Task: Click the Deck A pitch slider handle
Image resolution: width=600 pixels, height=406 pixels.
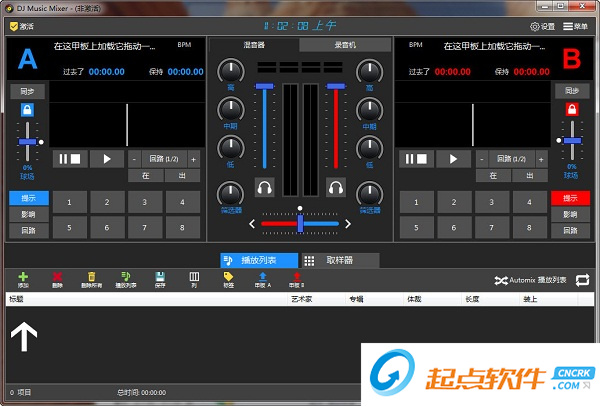Action: pyautogui.click(x=27, y=142)
